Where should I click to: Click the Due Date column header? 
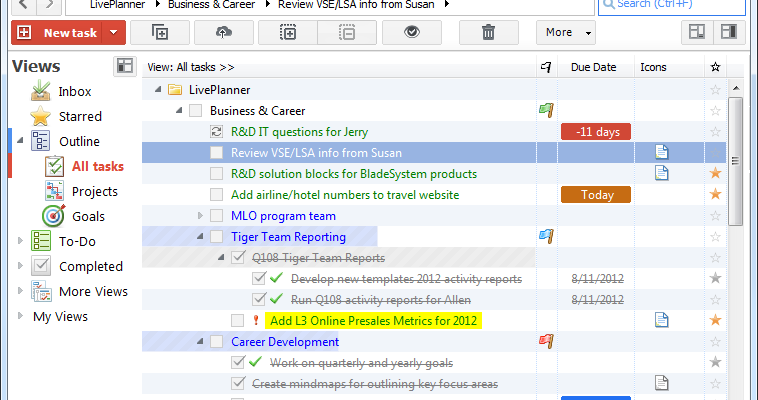[x=593, y=67]
